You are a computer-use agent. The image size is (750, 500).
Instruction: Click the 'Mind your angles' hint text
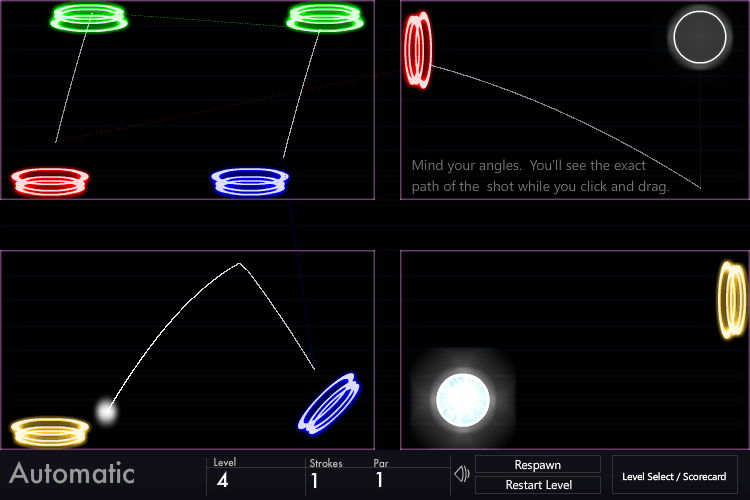[x=540, y=176]
